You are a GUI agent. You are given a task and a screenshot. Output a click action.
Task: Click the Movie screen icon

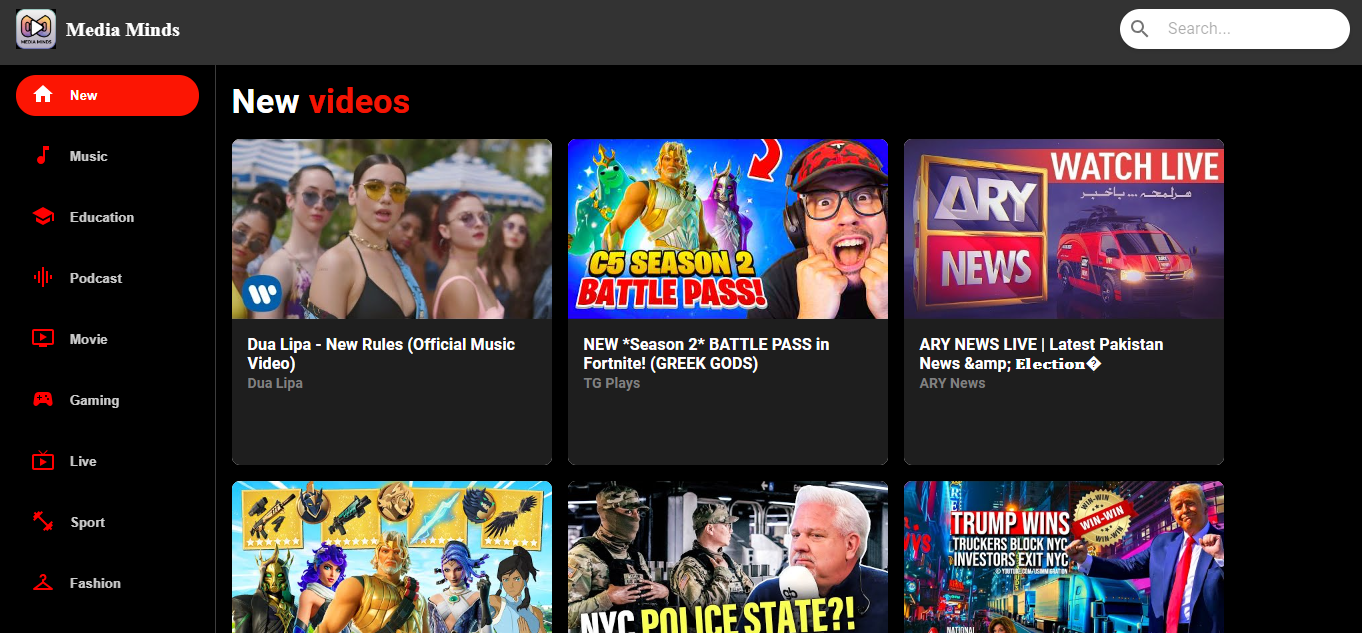(43, 339)
